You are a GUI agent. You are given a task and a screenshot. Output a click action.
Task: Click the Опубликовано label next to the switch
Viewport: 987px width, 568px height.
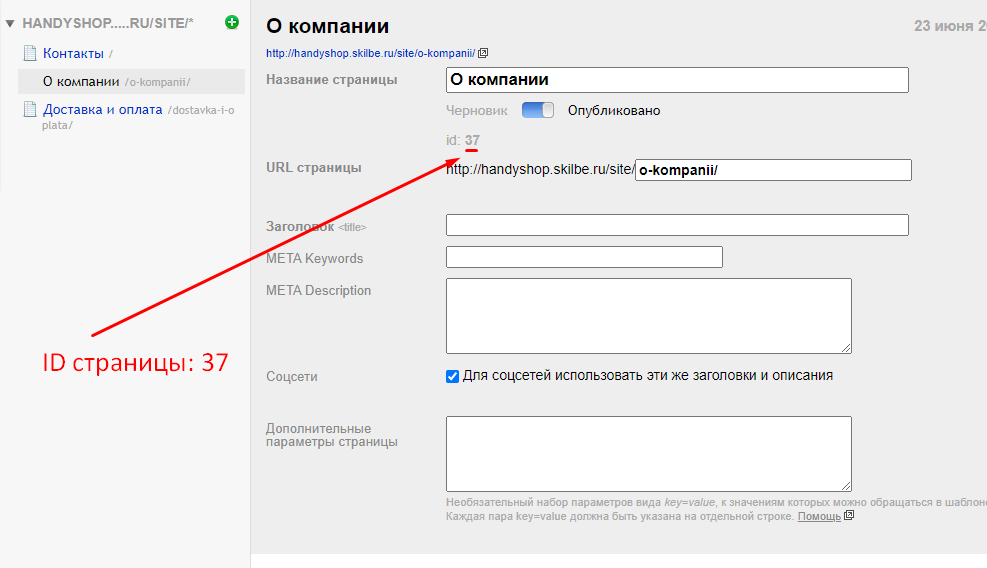(613, 110)
